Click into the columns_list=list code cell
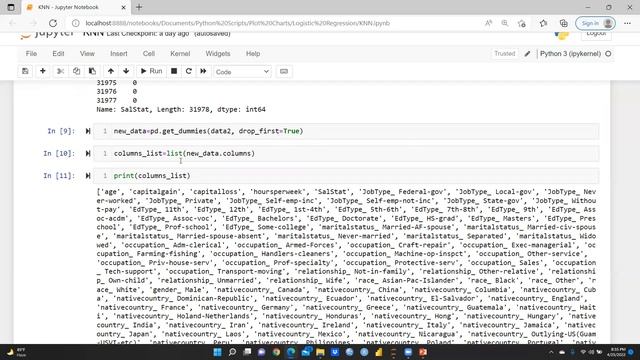640x360 pixels. (x=346, y=153)
